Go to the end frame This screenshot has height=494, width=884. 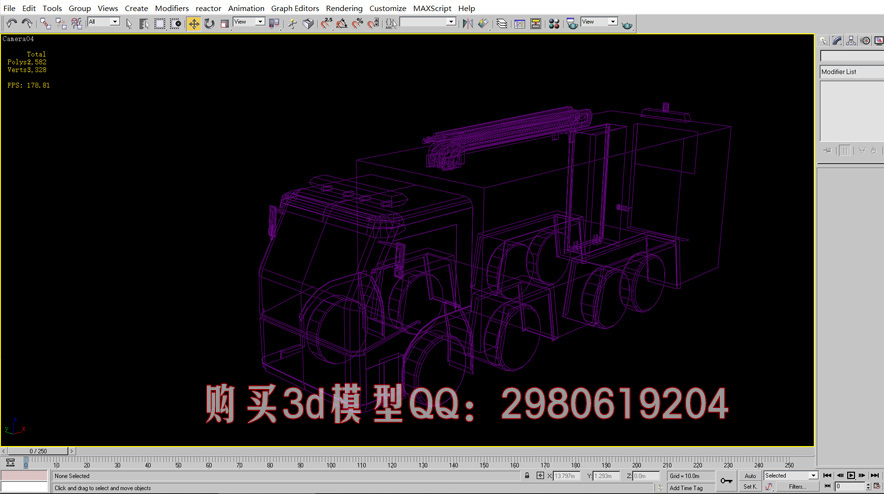click(x=874, y=475)
